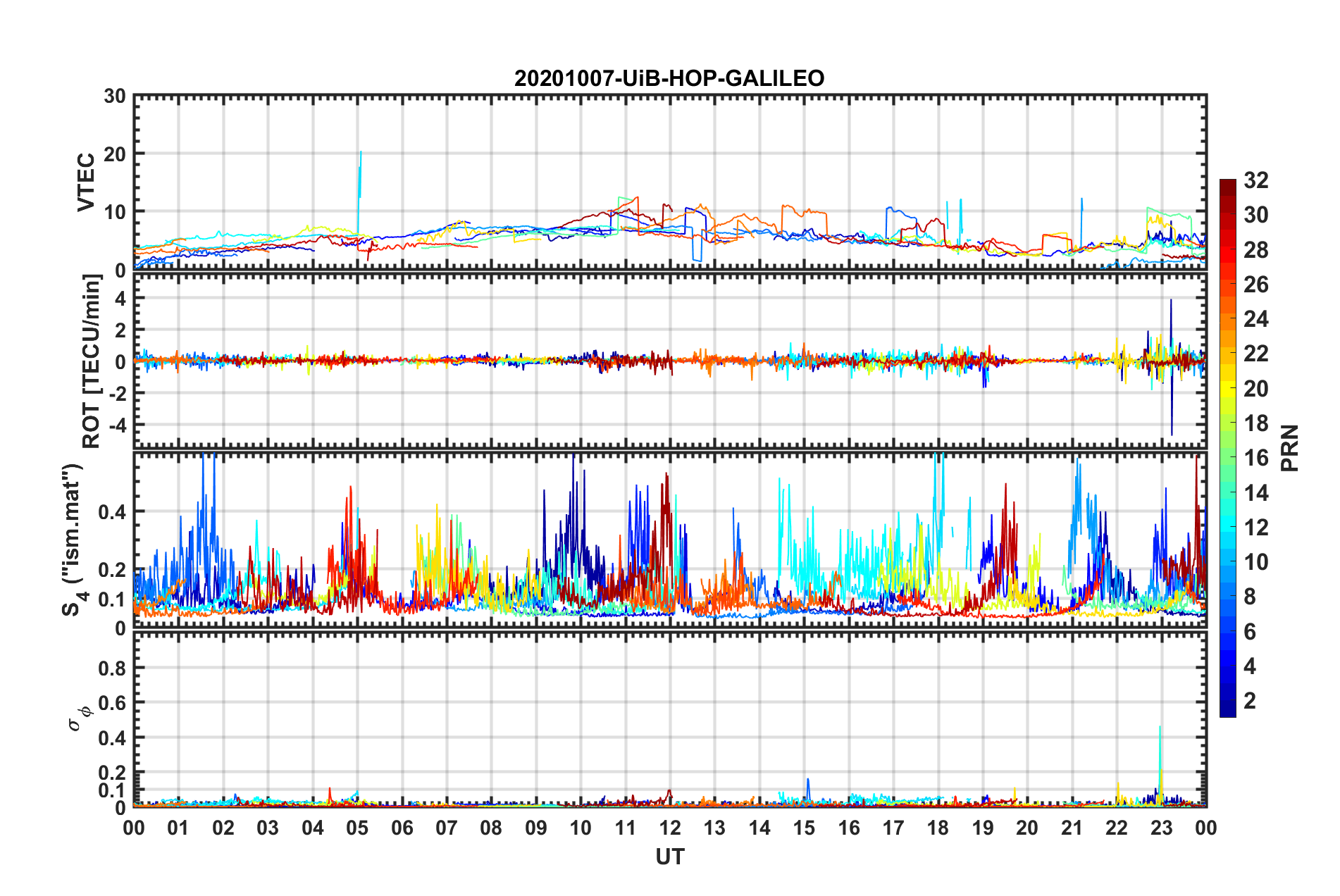Click the "-4" tick on the ROT axis
Viewport: 1340px width, 896px height.
tap(117, 425)
